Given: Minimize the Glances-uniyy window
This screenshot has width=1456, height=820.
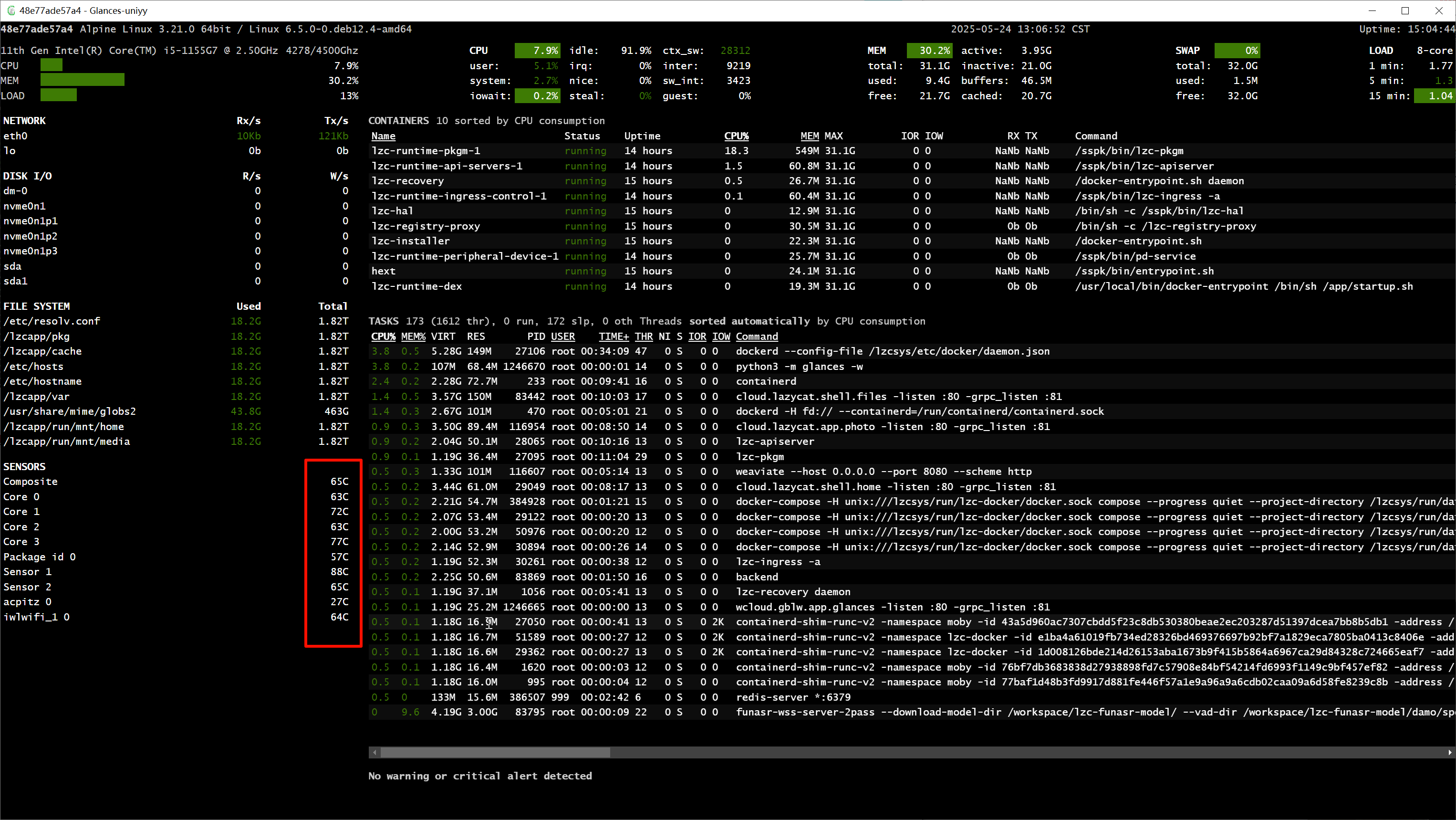Looking at the screenshot, I should [1373, 11].
